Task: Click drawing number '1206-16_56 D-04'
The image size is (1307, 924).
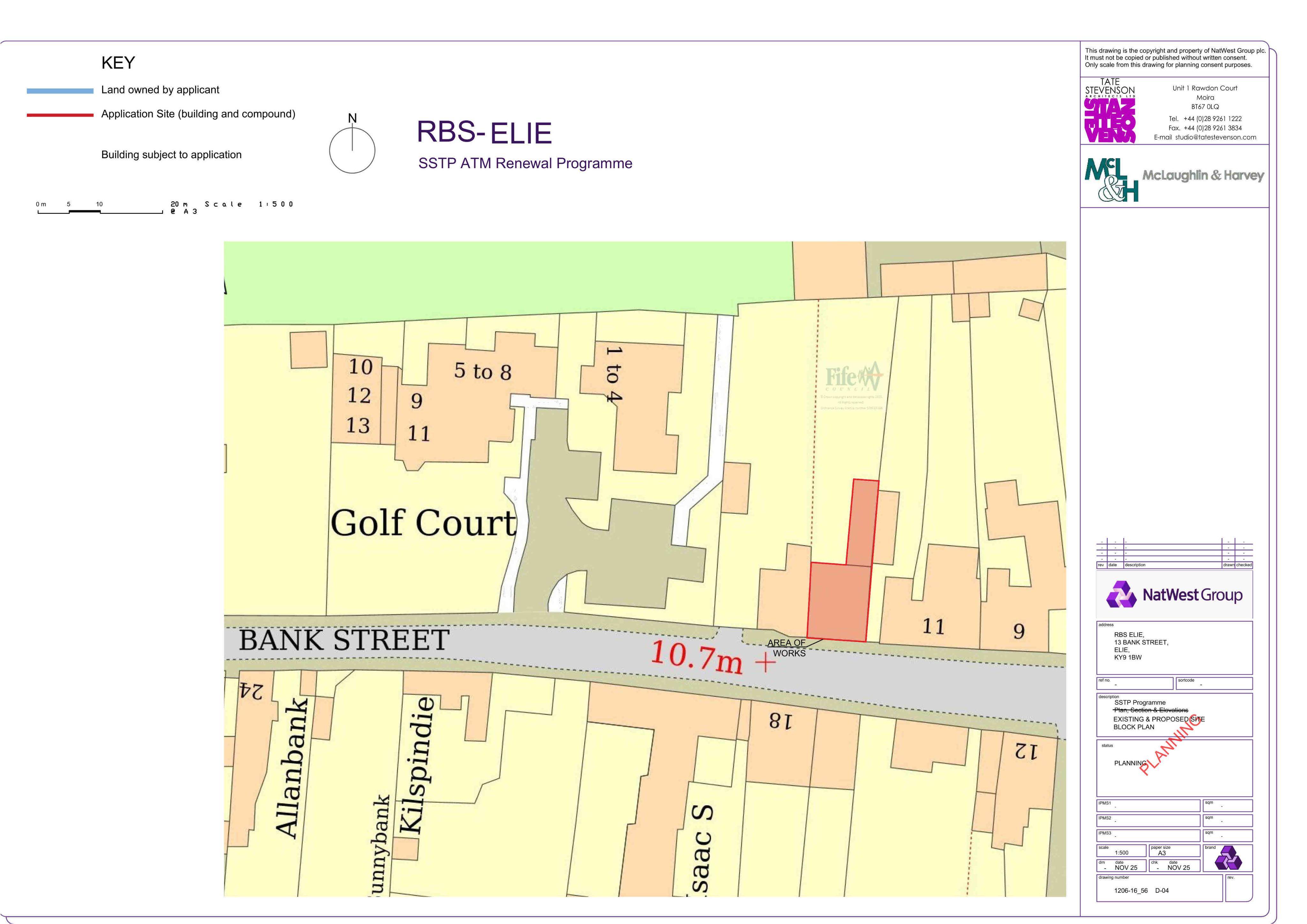Action: point(1141,890)
